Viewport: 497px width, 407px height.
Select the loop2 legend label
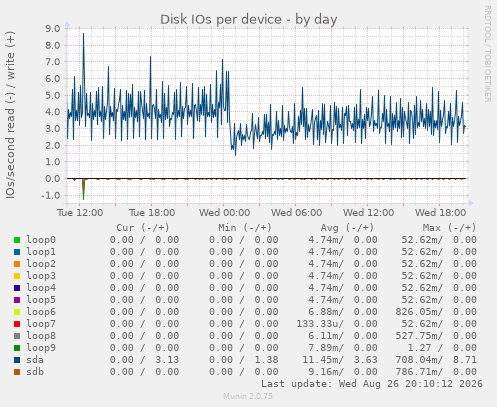[41, 264]
